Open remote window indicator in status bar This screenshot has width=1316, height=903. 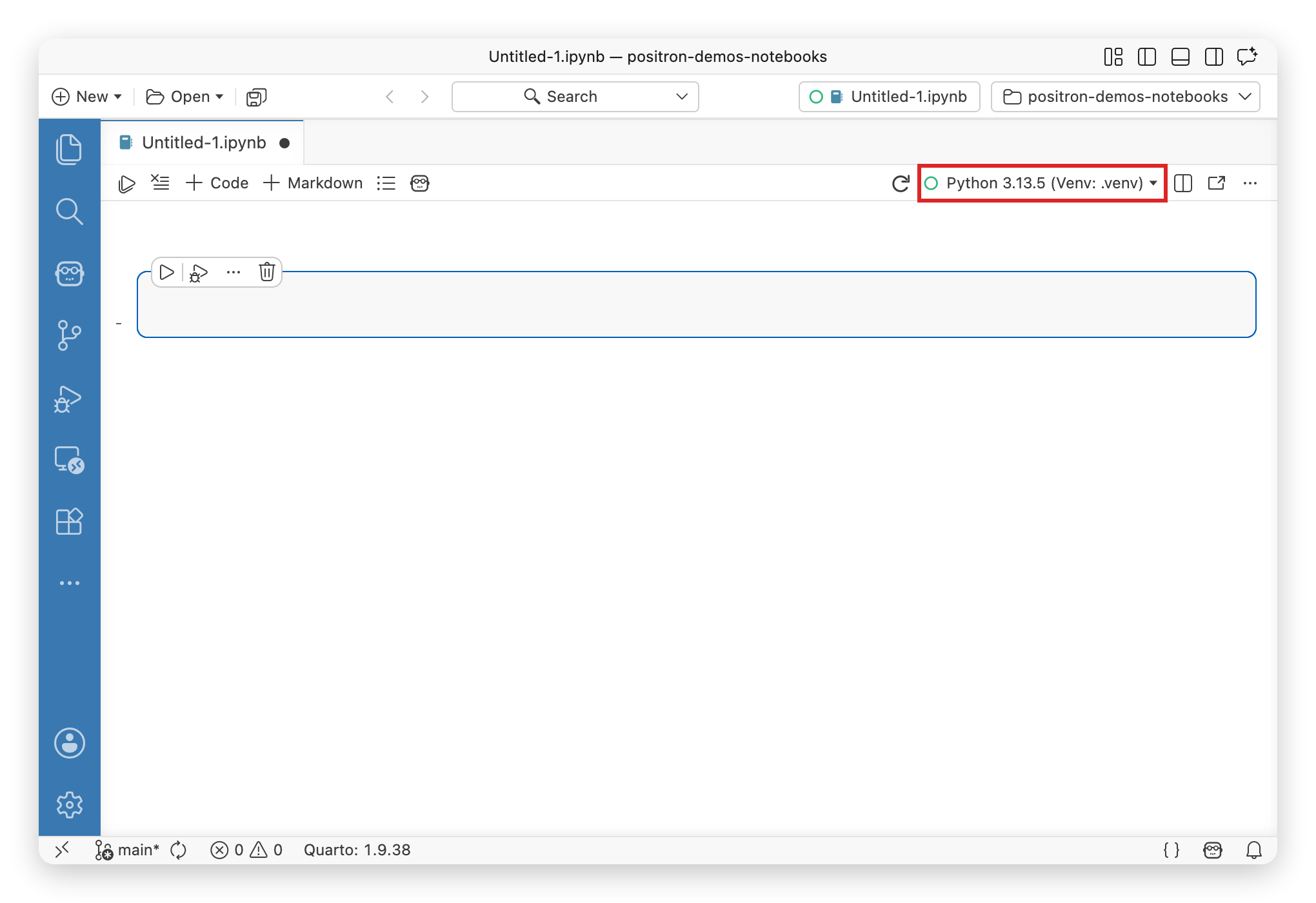(x=62, y=850)
